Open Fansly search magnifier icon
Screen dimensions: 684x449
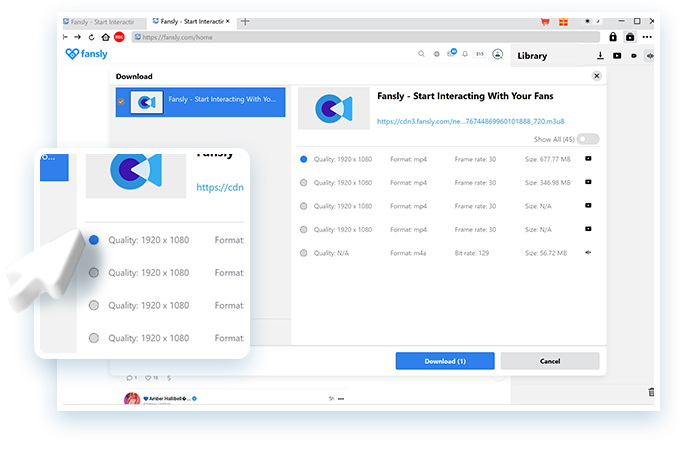[x=421, y=54]
